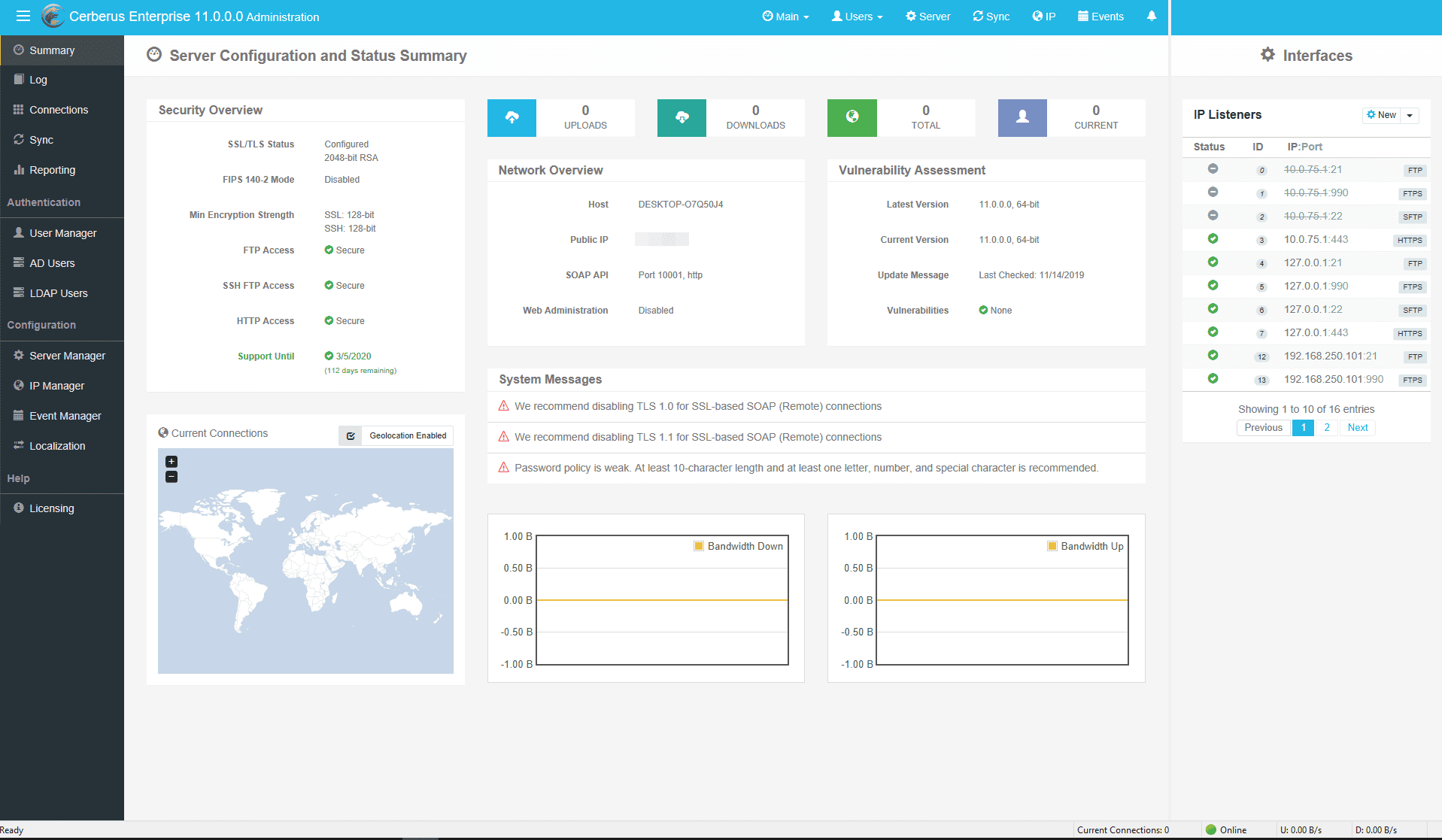Open LDAP Users in the sidebar

pyautogui.click(x=62, y=293)
